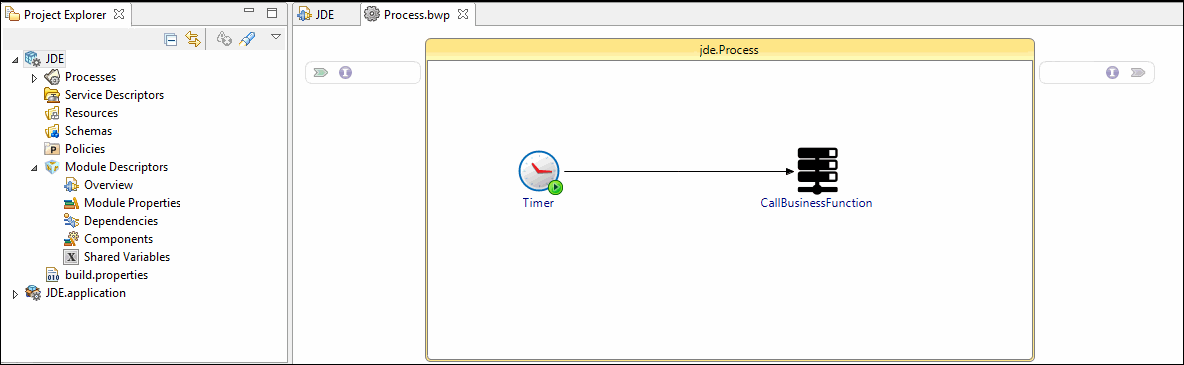Minimize the Project Explorer panel
The width and height of the screenshot is (1184, 365).
(249, 12)
